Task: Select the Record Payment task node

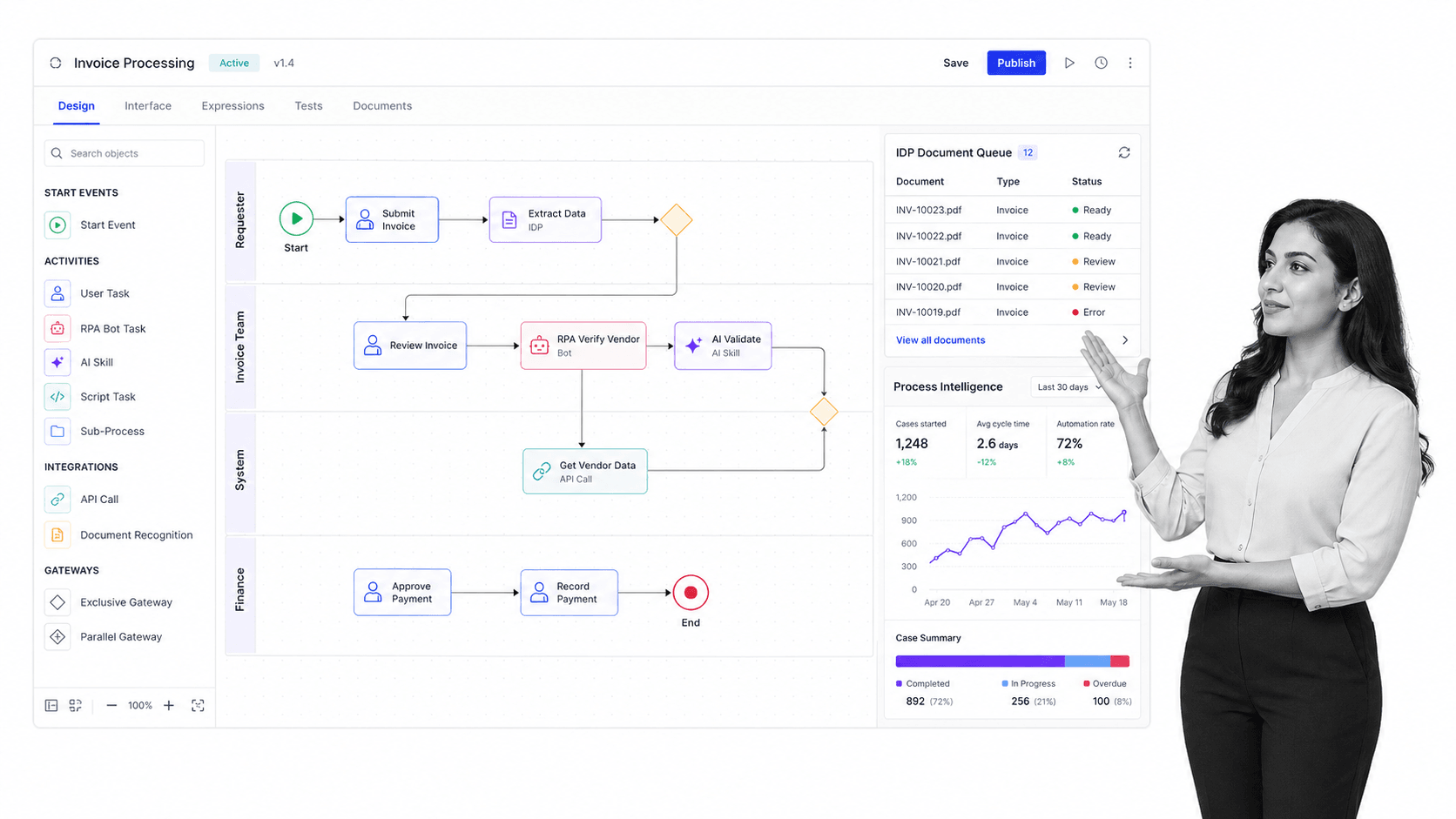Action: tap(570, 593)
